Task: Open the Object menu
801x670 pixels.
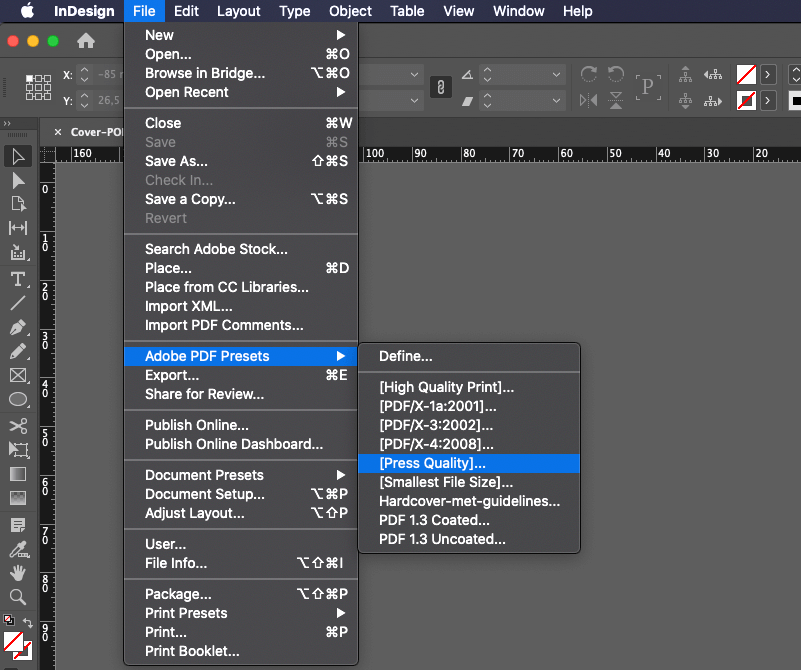Action: pyautogui.click(x=350, y=11)
